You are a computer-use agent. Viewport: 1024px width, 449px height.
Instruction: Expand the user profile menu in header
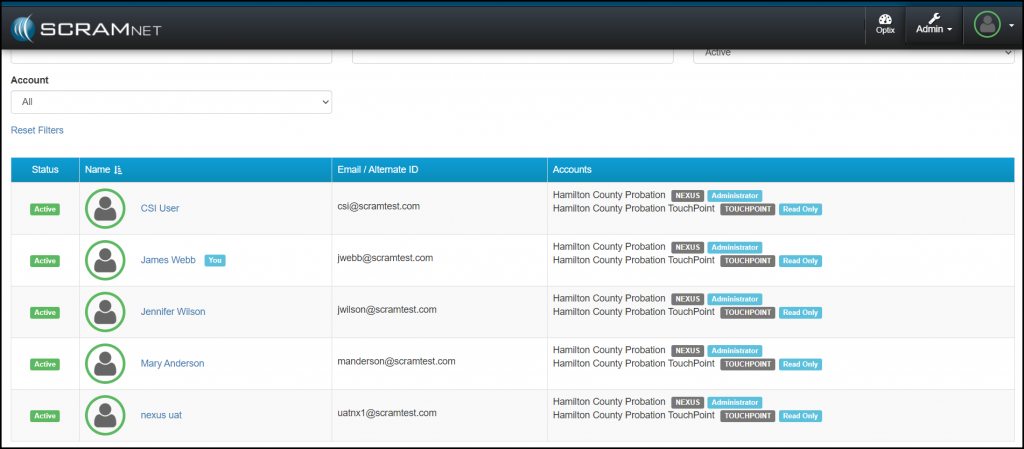(x=993, y=25)
